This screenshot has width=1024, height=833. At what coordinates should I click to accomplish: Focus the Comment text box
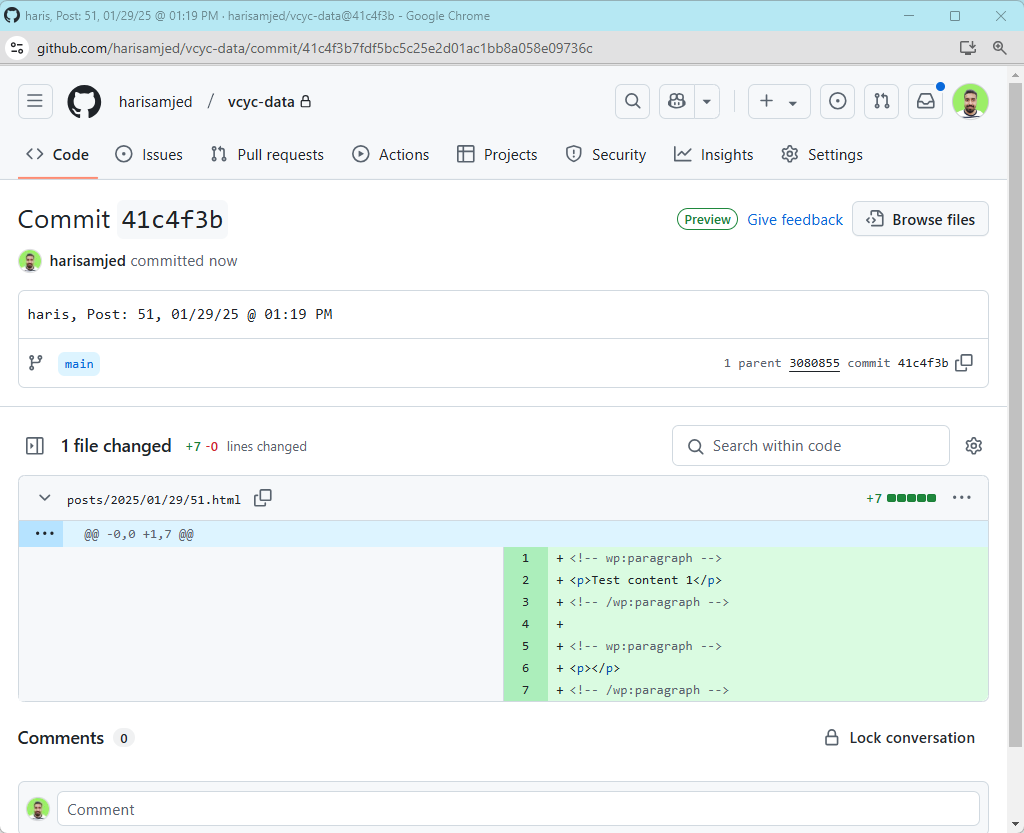pyautogui.click(x=519, y=809)
